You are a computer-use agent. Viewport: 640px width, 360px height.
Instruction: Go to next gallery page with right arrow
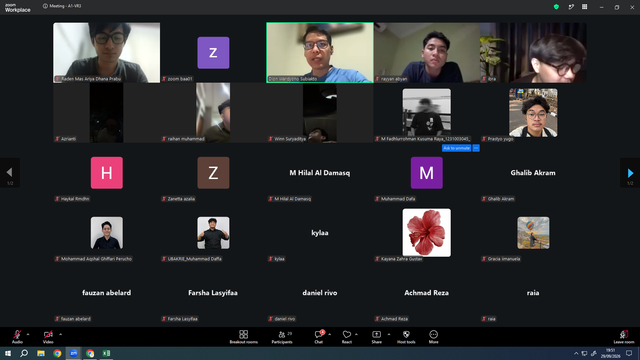point(630,173)
